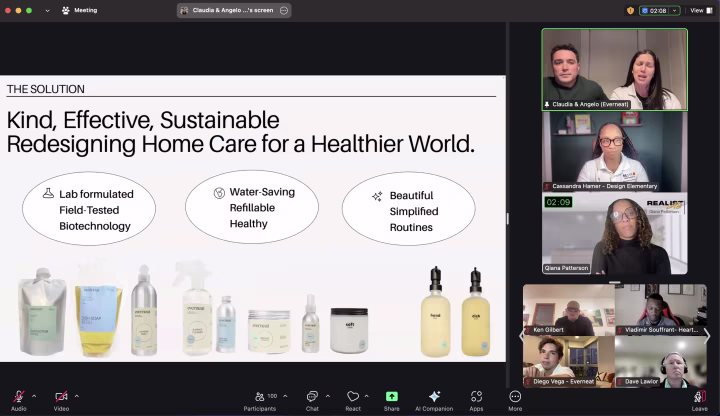Expand the React options caret

coord(366,396)
